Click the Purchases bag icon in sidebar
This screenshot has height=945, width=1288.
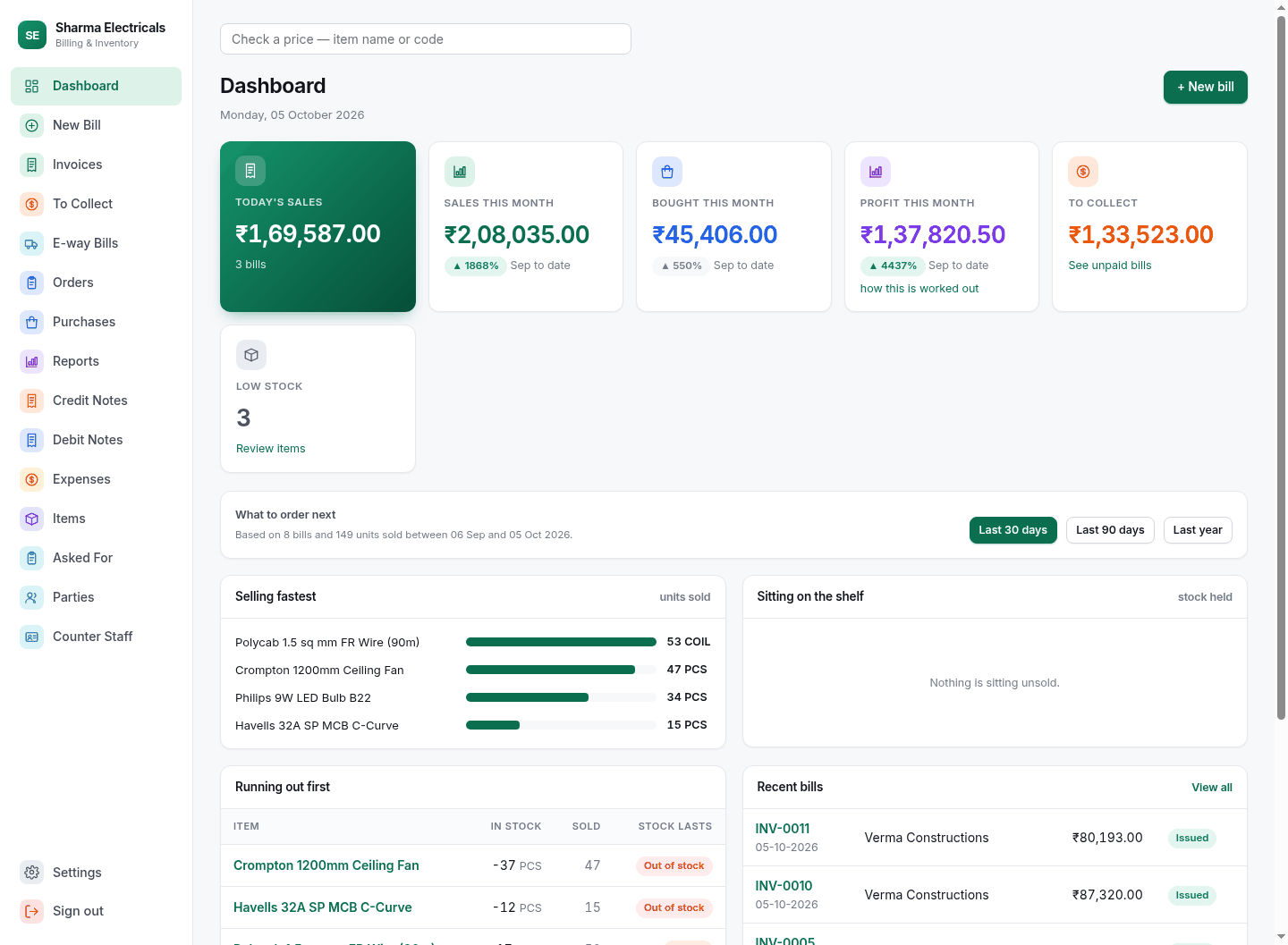pyautogui.click(x=32, y=322)
